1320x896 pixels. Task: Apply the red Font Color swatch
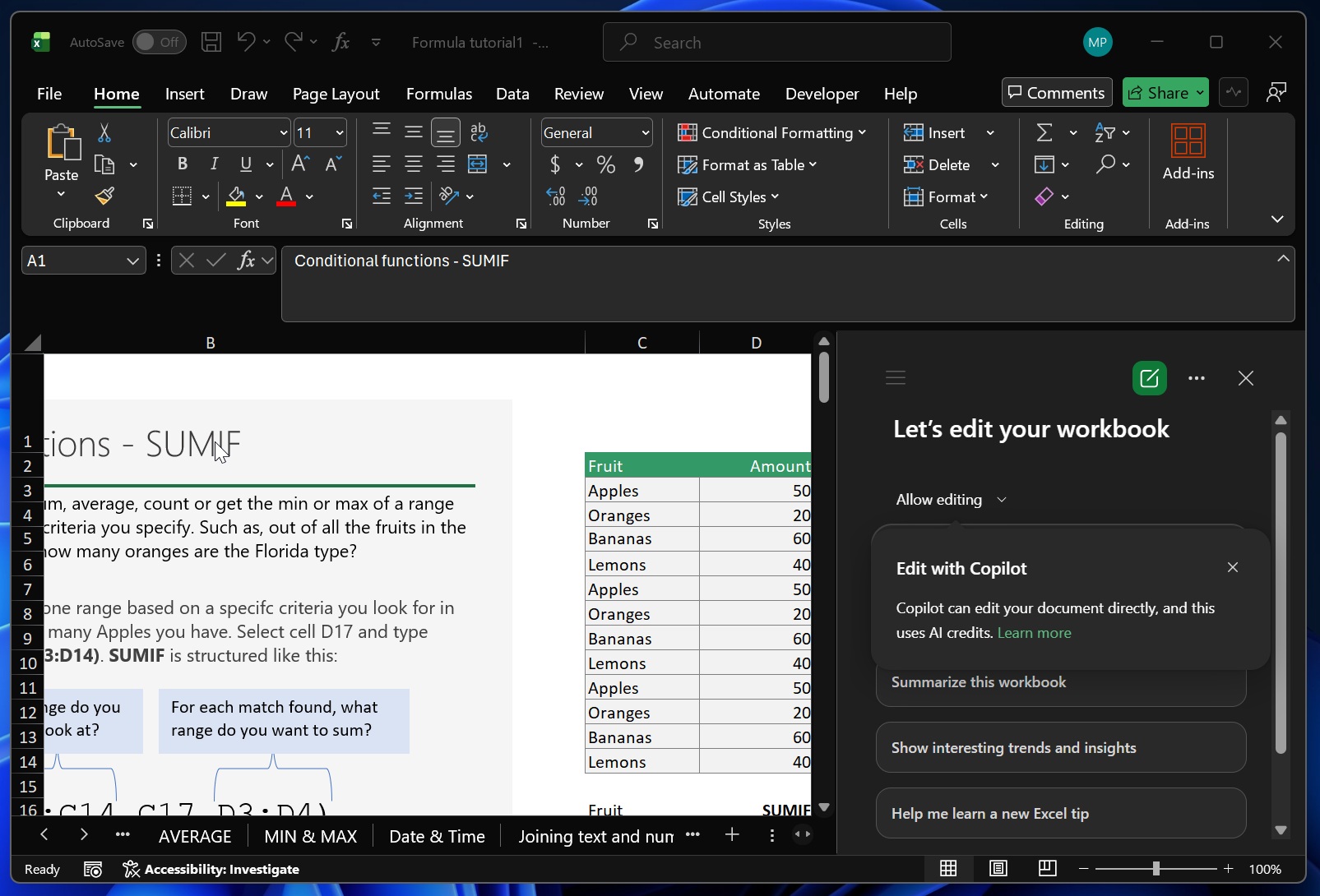286,196
